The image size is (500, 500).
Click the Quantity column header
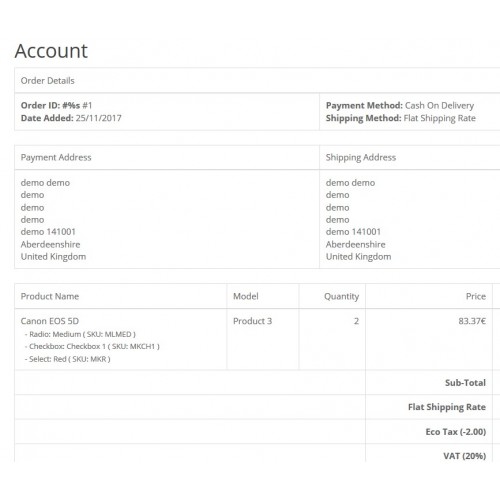[x=341, y=296]
